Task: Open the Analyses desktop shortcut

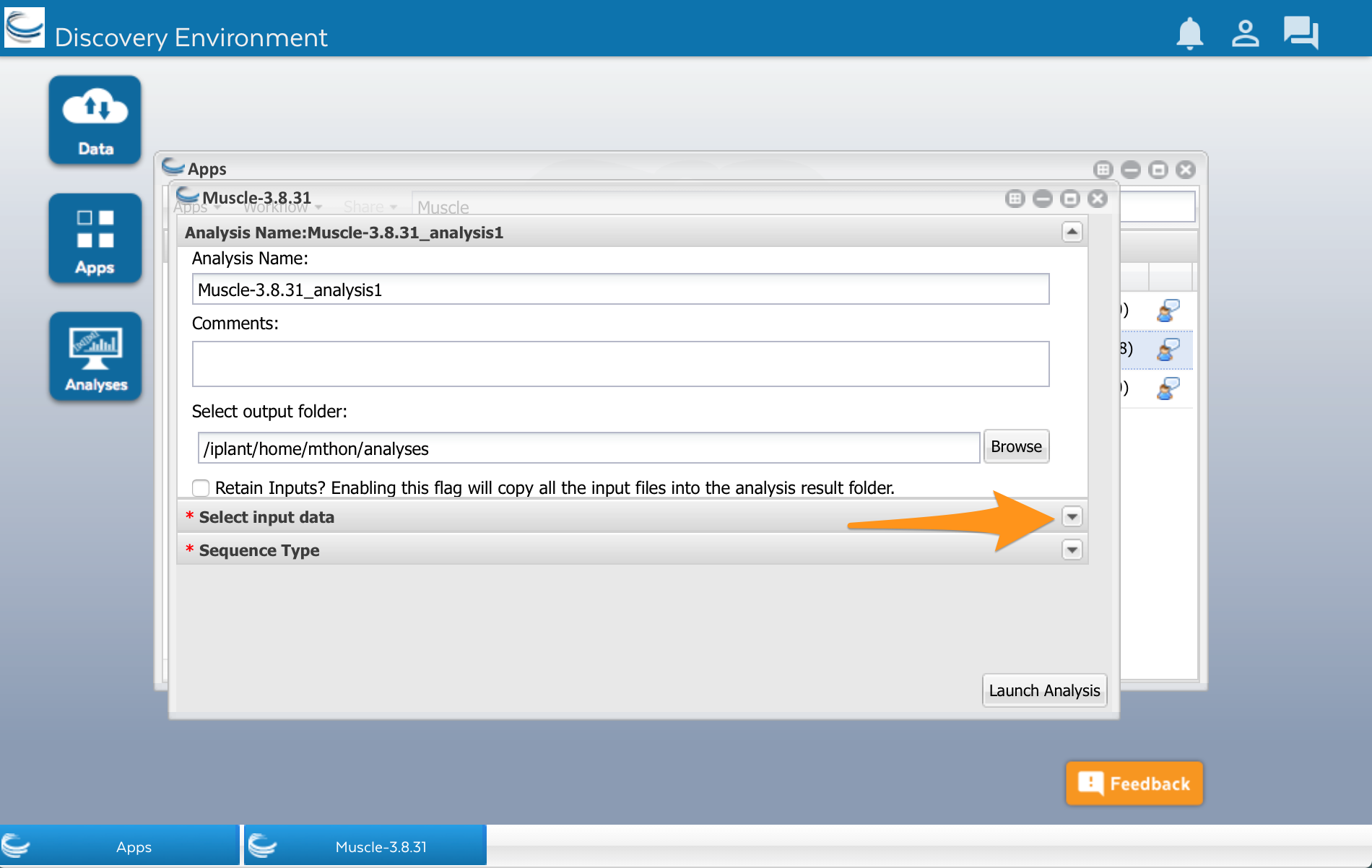Action: tap(95, 356)
